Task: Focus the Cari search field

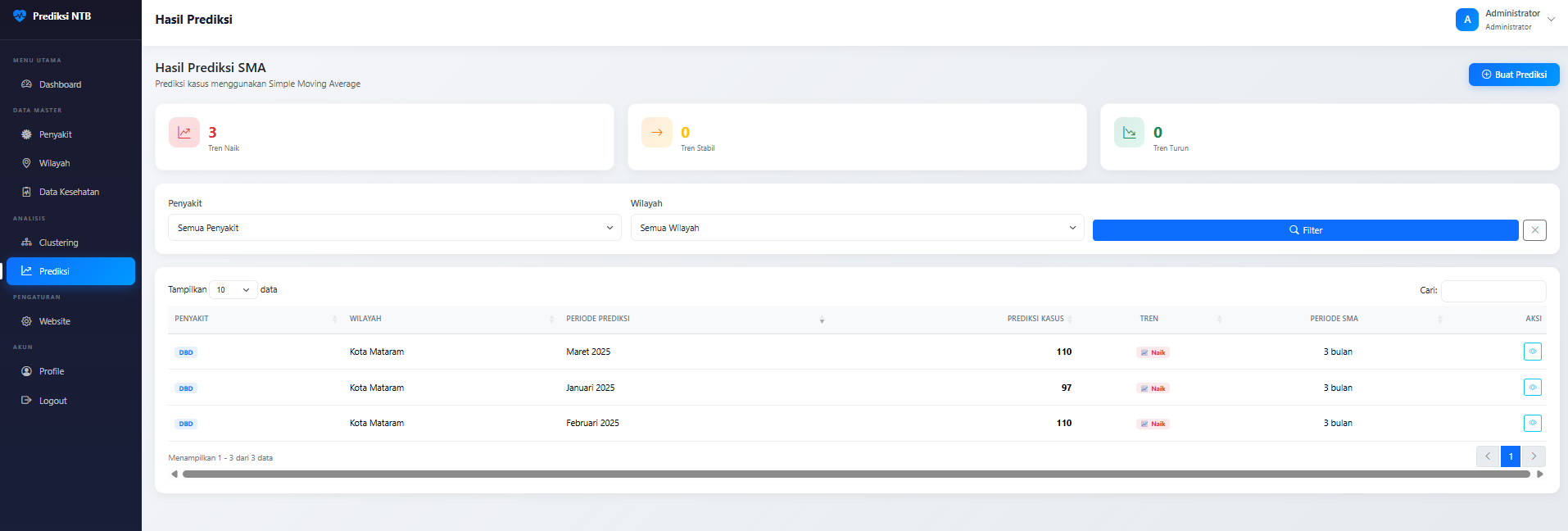Action: (x=1493, y=291)
